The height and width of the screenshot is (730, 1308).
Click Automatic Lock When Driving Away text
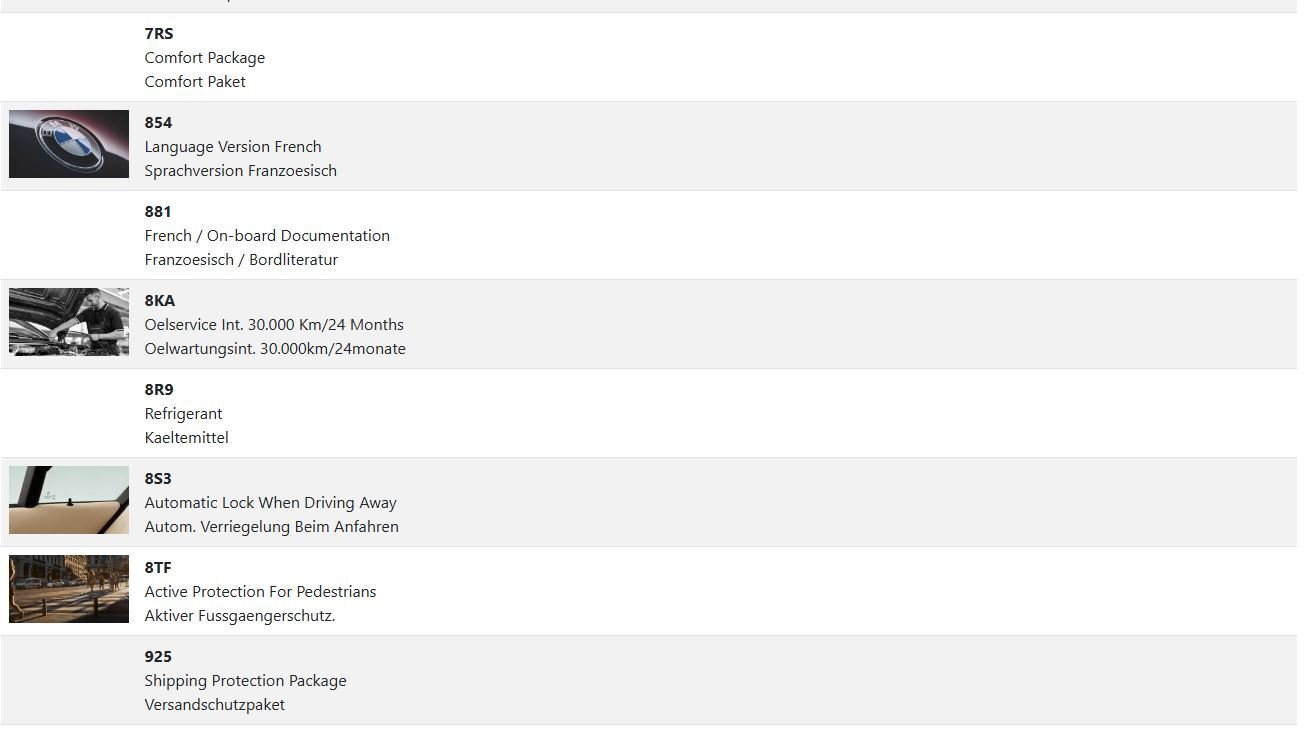270,503
